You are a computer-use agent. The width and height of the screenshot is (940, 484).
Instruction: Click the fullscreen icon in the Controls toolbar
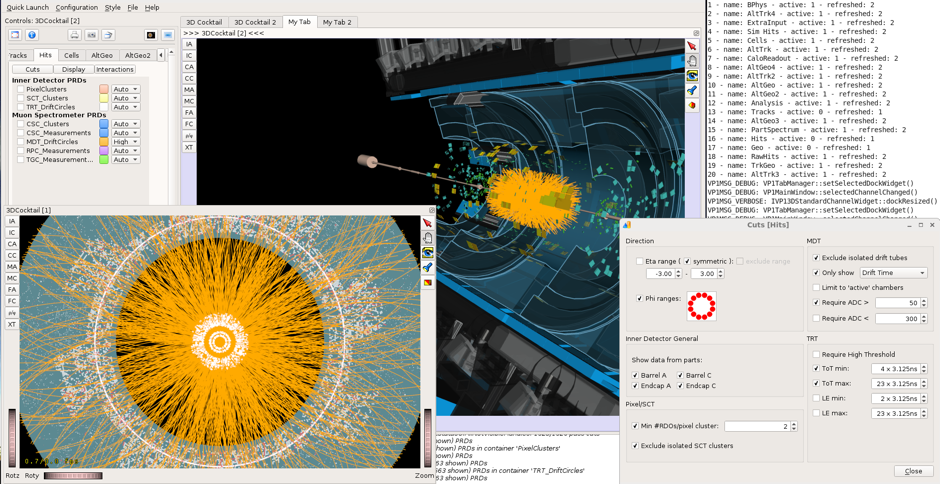15,35
